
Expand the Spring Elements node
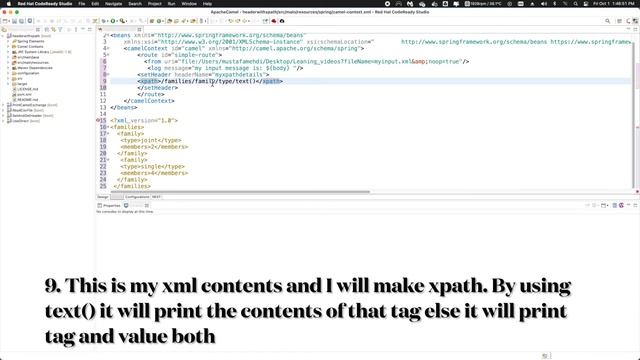coord(8,41)
